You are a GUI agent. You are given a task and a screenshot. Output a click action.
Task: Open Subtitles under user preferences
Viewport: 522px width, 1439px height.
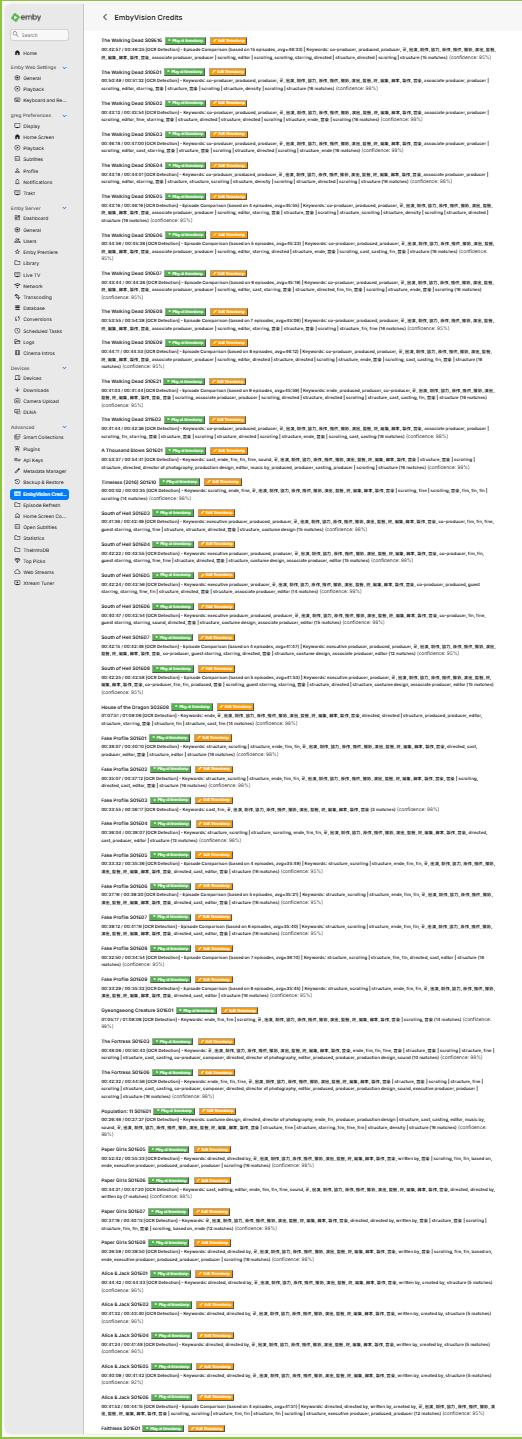33,159
